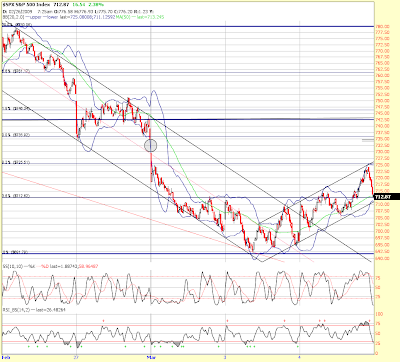Click the 3 date axis label
Viewport: 400px width, 362px height.
[x=225, y=357]
